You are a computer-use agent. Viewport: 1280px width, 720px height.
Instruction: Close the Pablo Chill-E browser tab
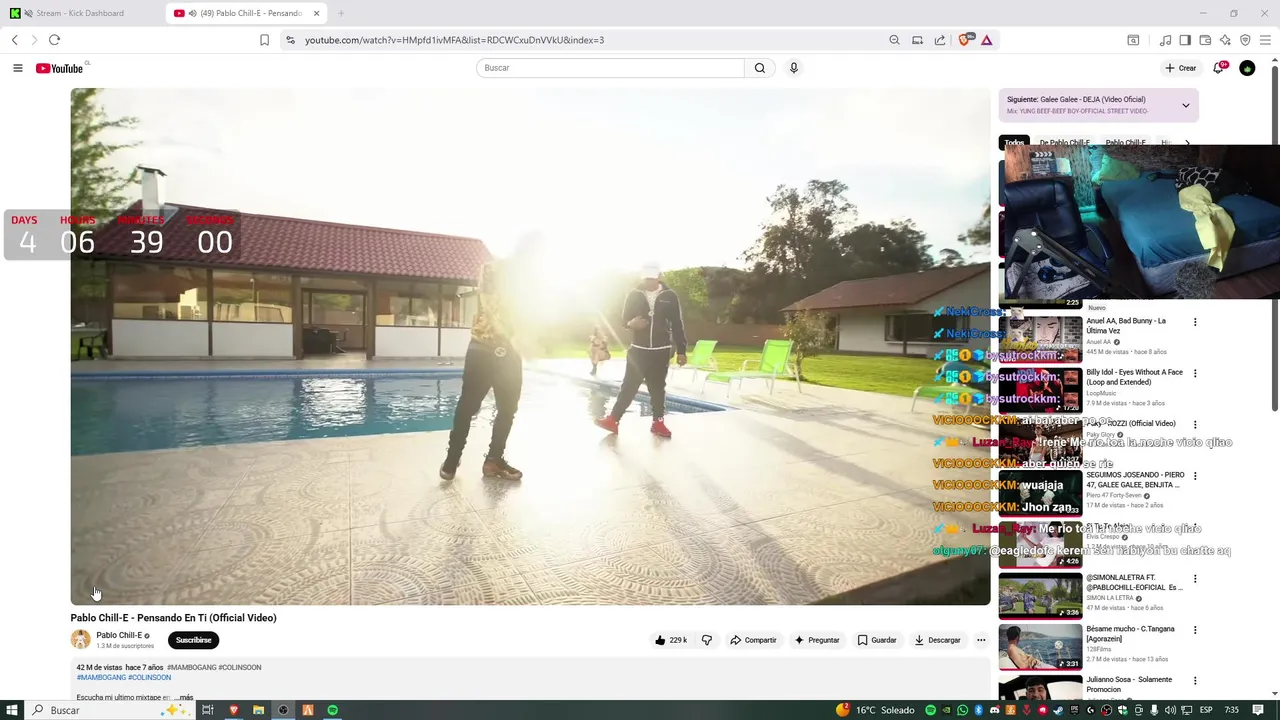(317, 13)
